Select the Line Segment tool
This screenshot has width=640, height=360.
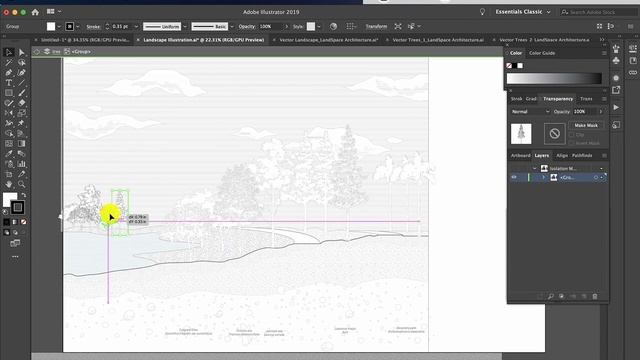point(22,83)
